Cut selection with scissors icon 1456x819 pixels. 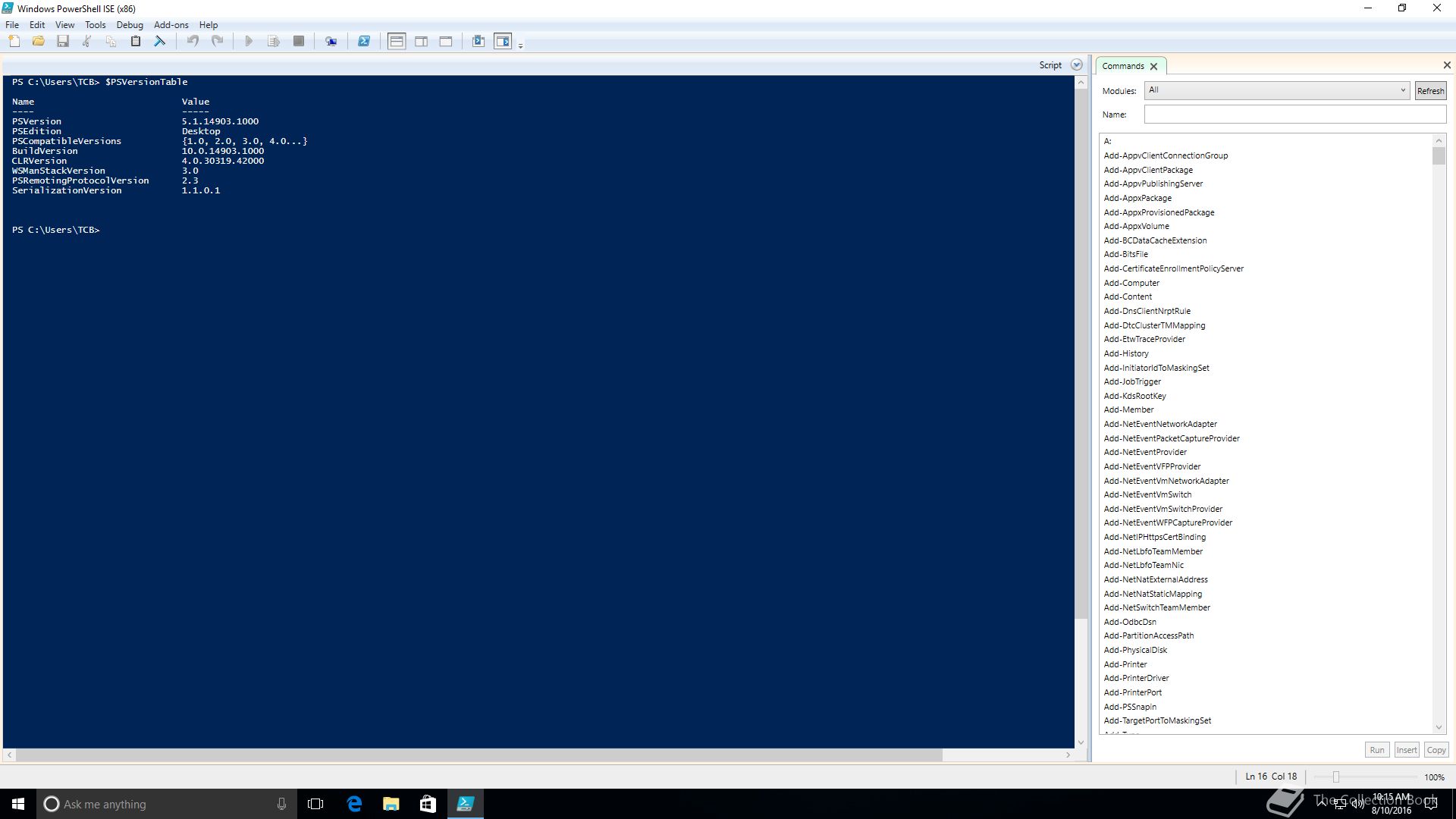[86, 41]
